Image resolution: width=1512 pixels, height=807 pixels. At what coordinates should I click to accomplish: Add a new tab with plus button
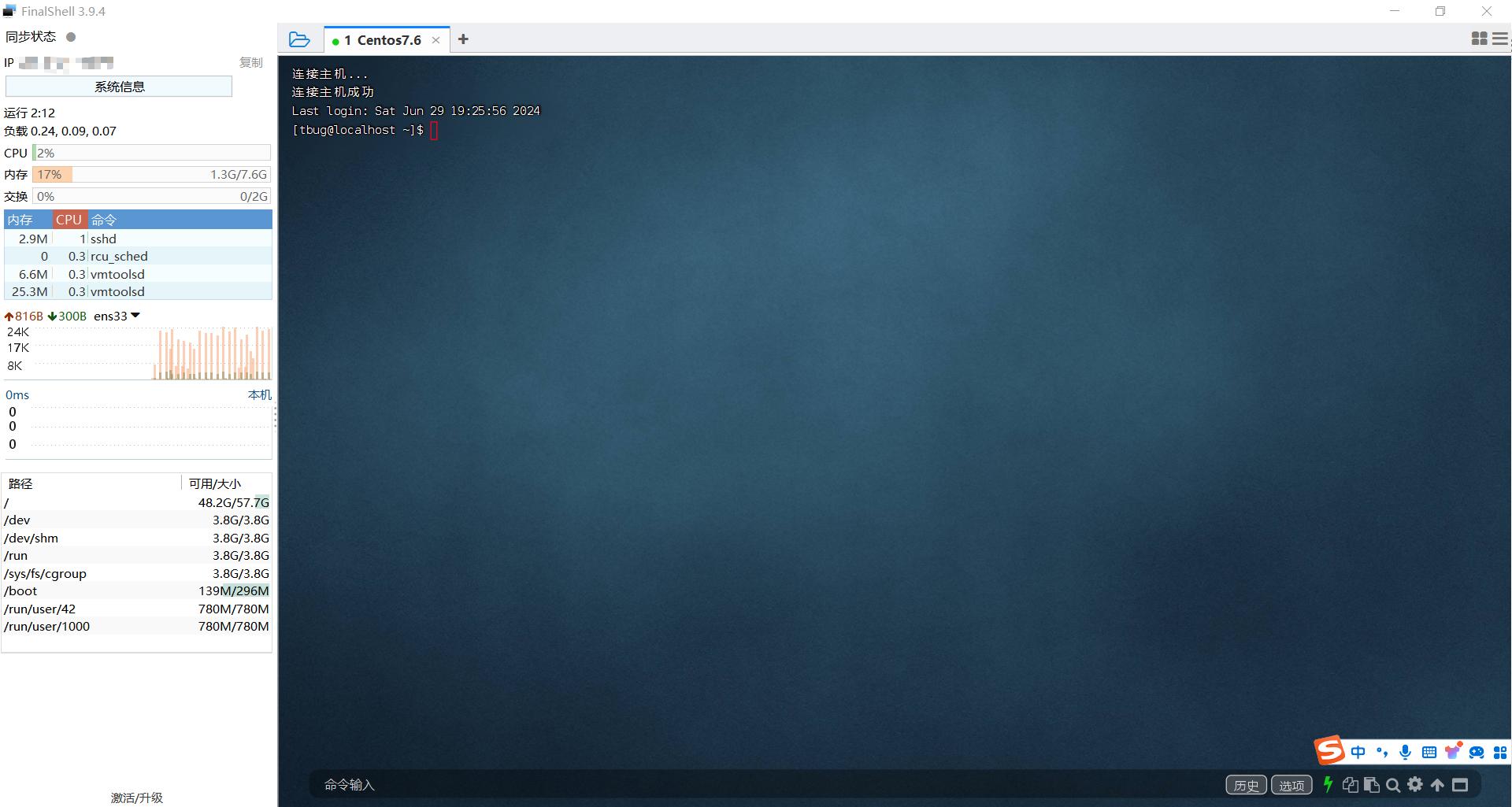point(463,39)
